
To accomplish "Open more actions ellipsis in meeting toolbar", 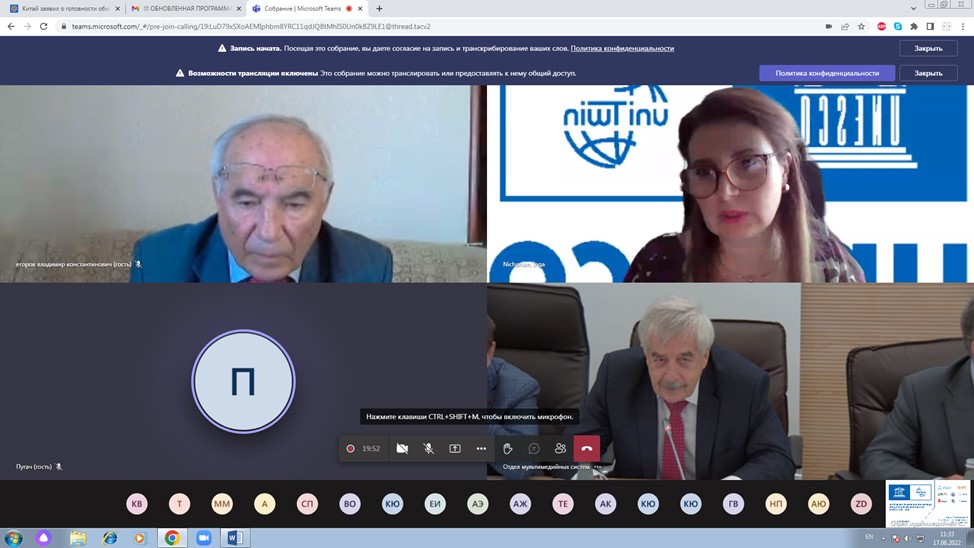I will click(x=481, y=449).
